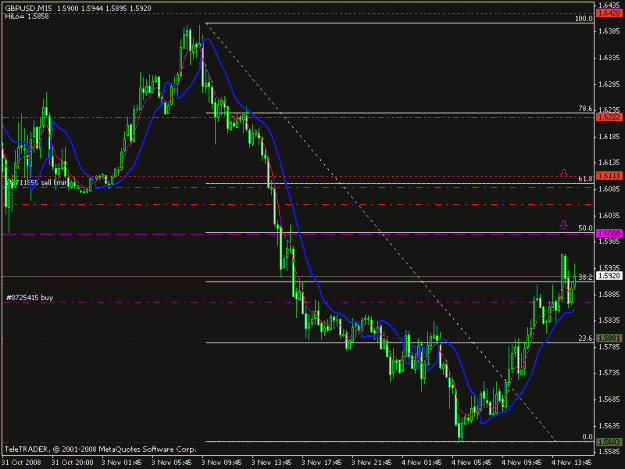Select the '#8725415 buy' order label
Viewport: 625px width, 469px height.
tap(30, 297)
